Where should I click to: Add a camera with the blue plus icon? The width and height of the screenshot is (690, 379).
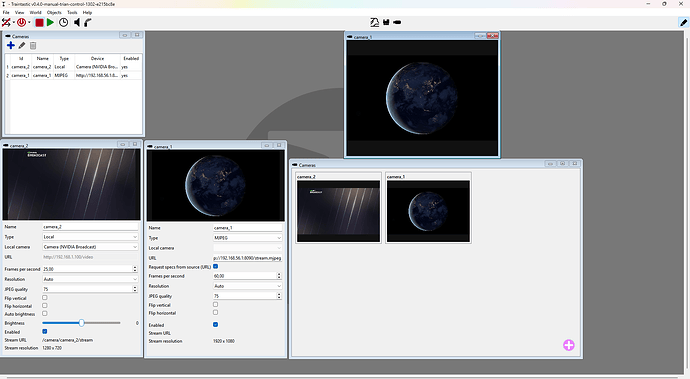click(11, 45)
